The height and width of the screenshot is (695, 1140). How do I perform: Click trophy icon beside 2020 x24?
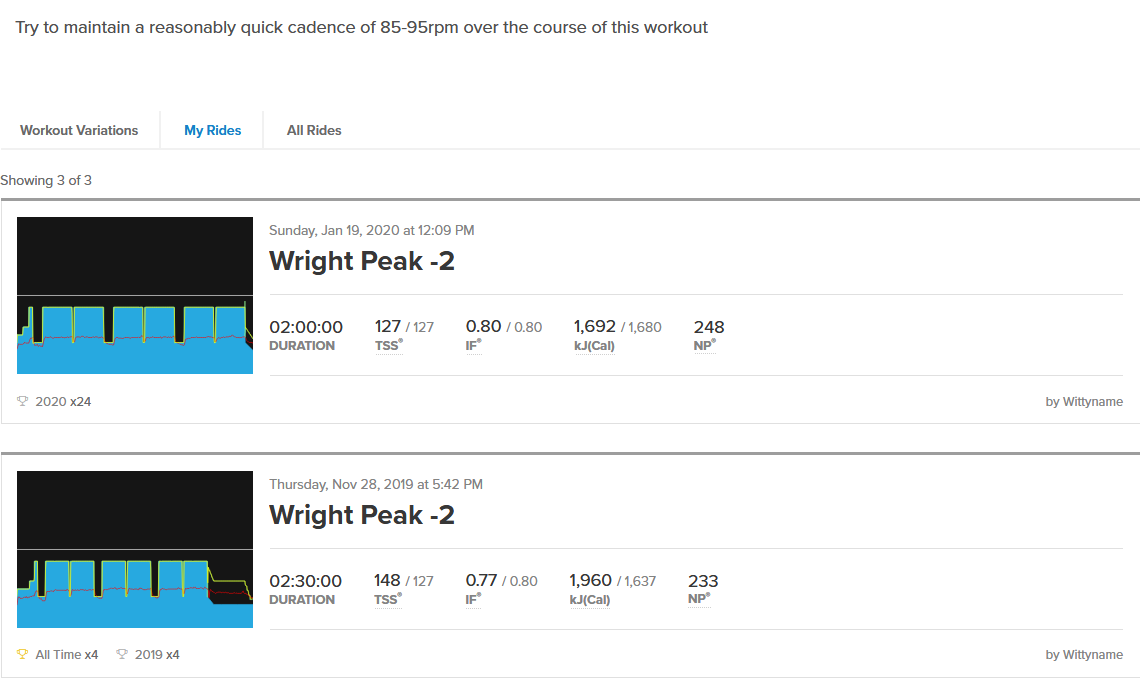coord(23,401)
